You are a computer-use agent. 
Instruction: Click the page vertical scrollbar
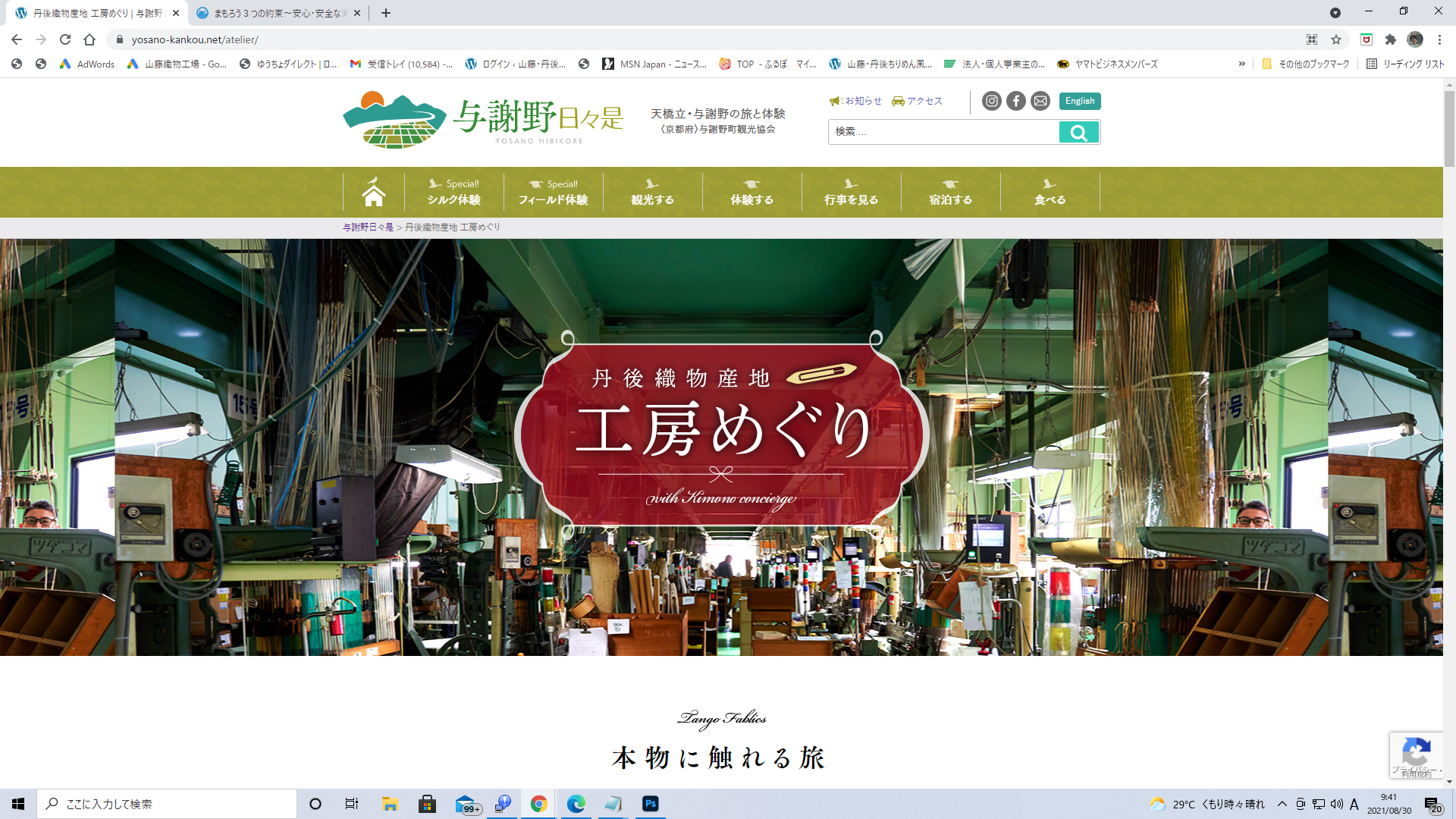pyautogui.click(x=1449, y=129)
